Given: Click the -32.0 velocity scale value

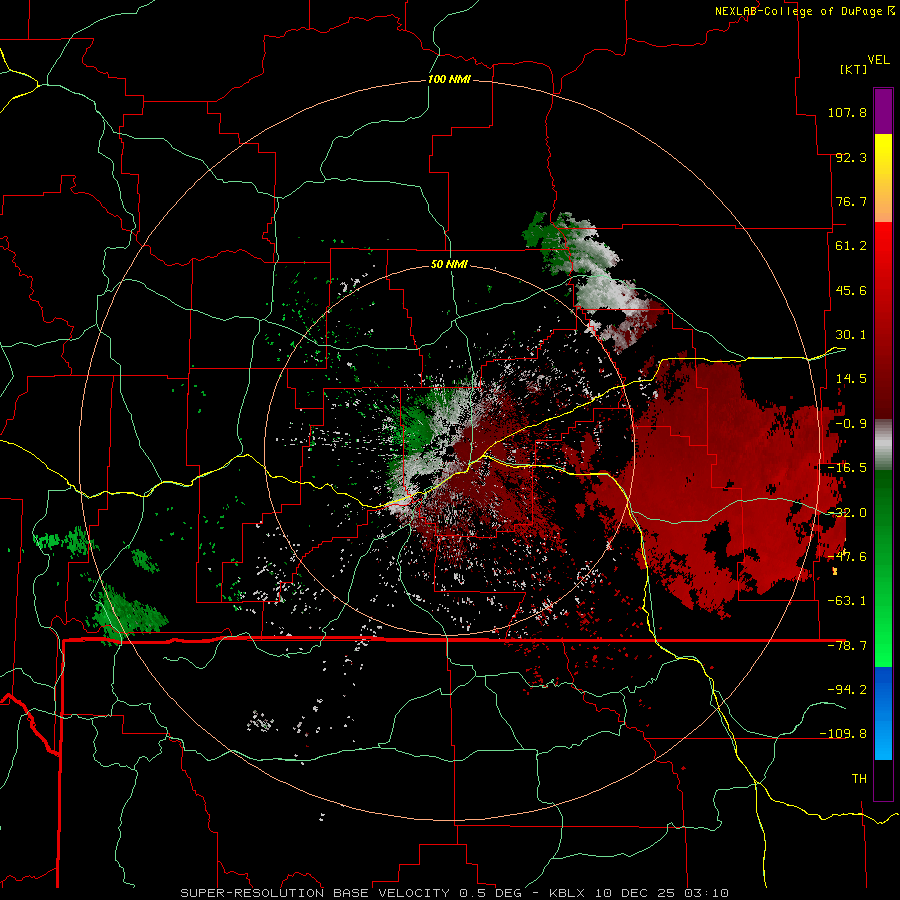Looking at the screenshot, I should 847,513.
